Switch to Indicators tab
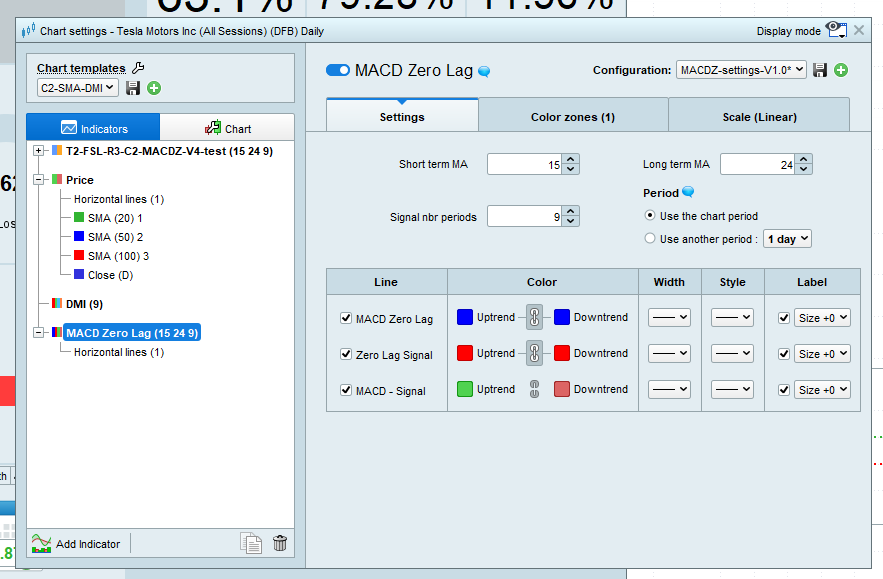Viewport: 883px width, 579px height. point(93,127)
